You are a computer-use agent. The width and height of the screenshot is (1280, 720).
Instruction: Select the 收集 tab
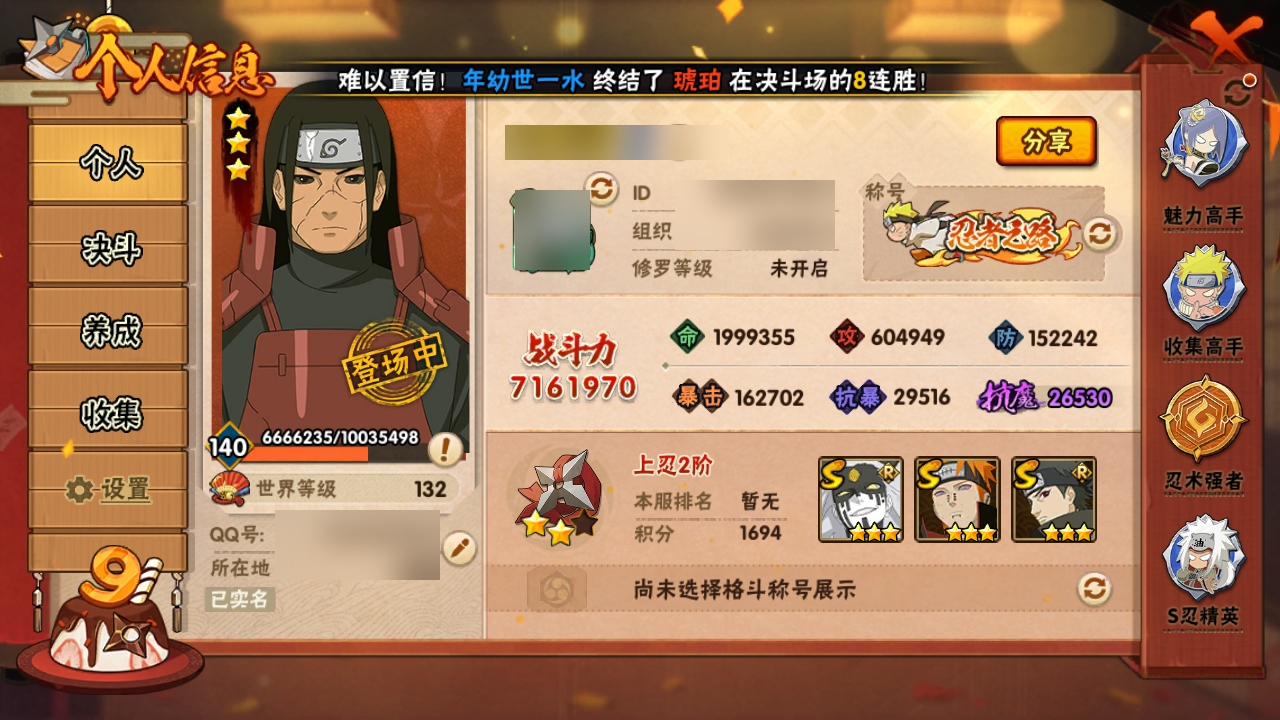click(x=108, y=413)
